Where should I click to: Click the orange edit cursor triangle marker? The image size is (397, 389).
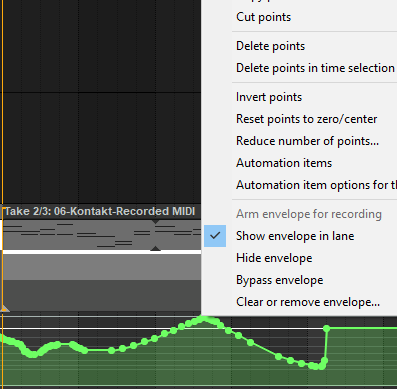pyautogui.click(x=5, y=309)
